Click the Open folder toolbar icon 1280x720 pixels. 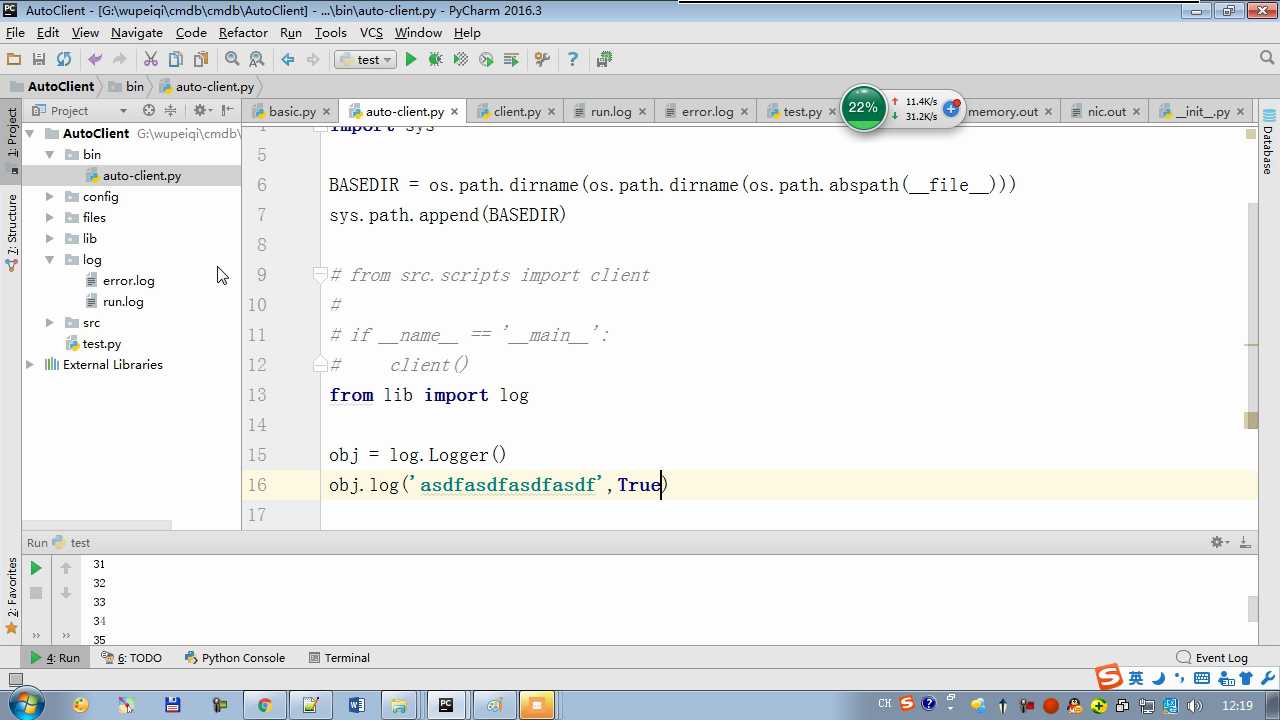(14, 60)
